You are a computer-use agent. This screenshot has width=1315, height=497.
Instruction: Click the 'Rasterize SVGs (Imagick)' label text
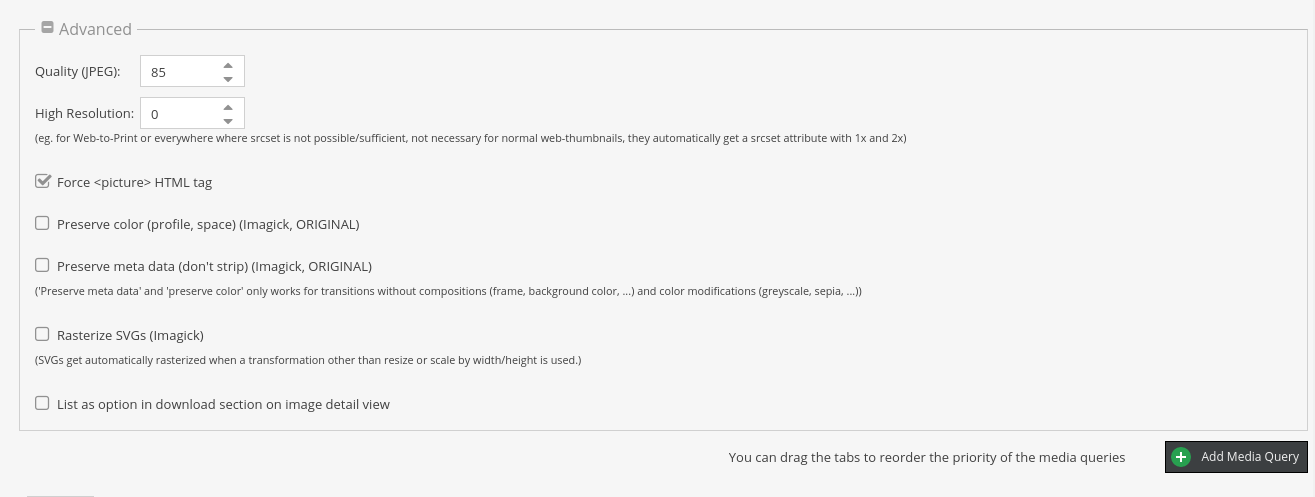coord(130,335)
